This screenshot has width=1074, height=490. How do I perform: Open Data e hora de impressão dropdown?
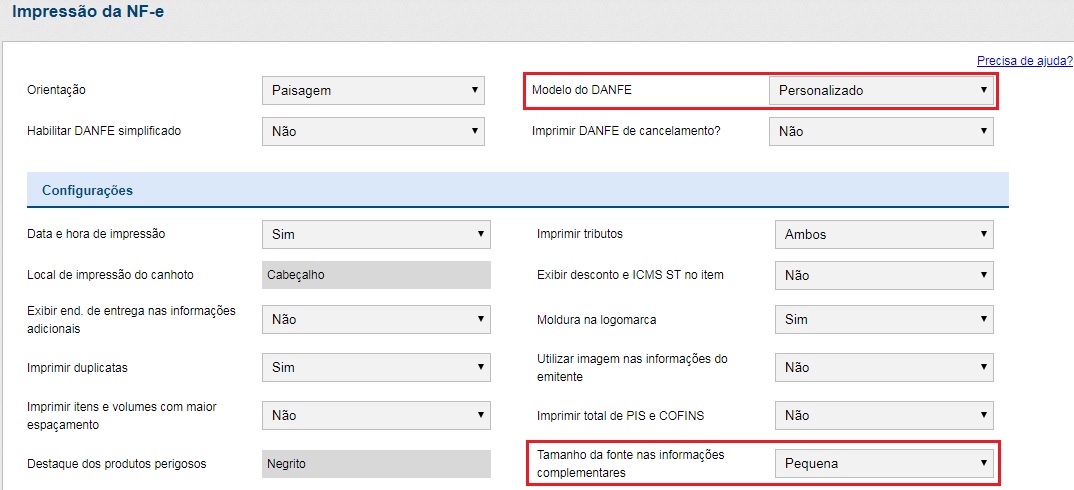click(x=375, y=235)
